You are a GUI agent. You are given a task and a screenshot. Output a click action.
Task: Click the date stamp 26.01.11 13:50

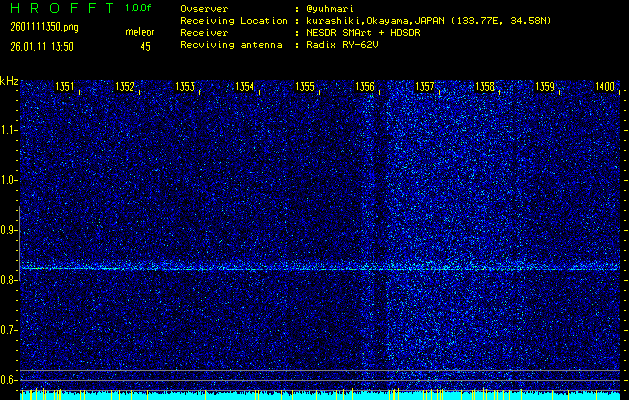coord(42,47)
